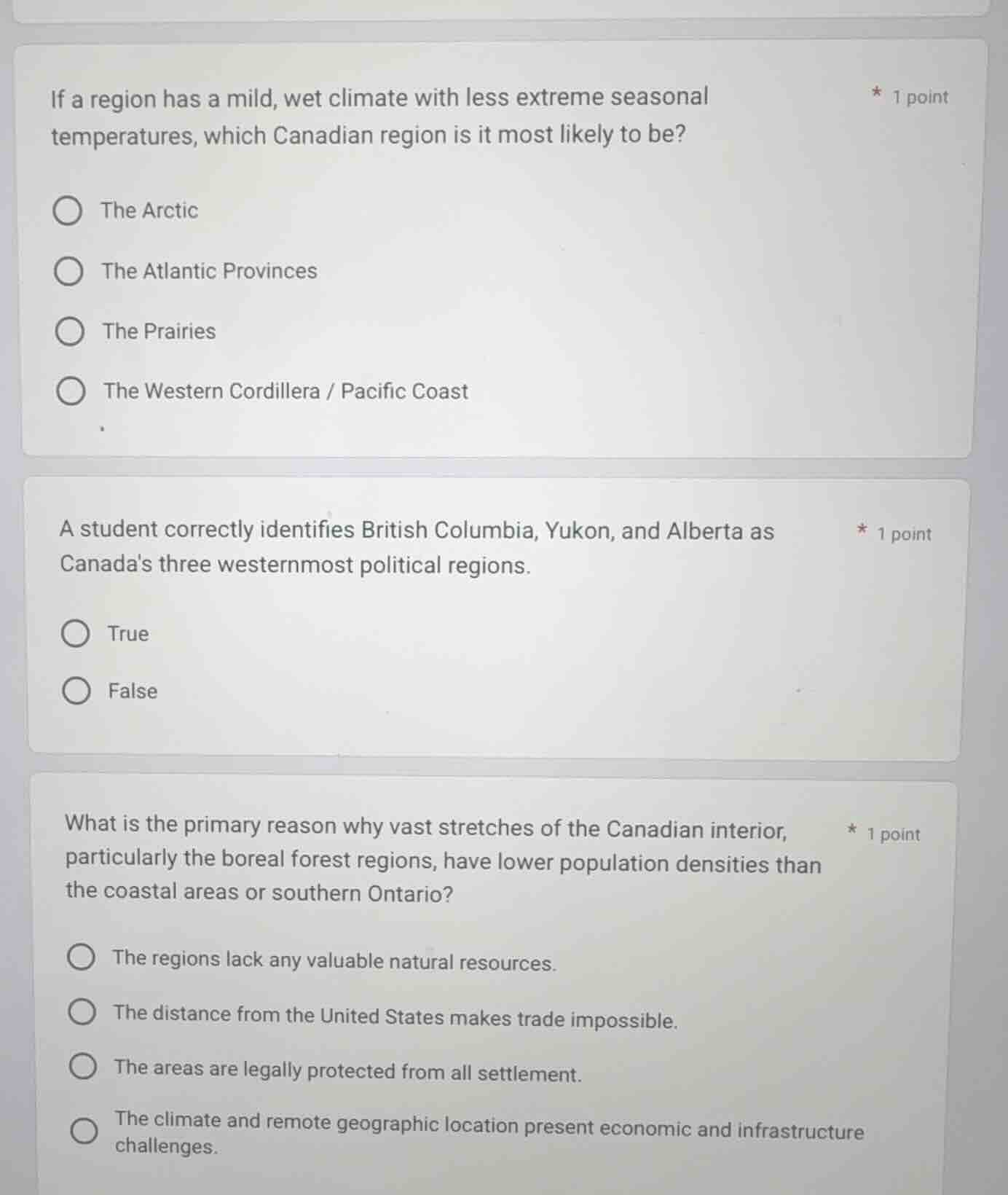
Task: Click the British Columbia, Yukon, Alberta statement
Action: [x=417, y=547]
